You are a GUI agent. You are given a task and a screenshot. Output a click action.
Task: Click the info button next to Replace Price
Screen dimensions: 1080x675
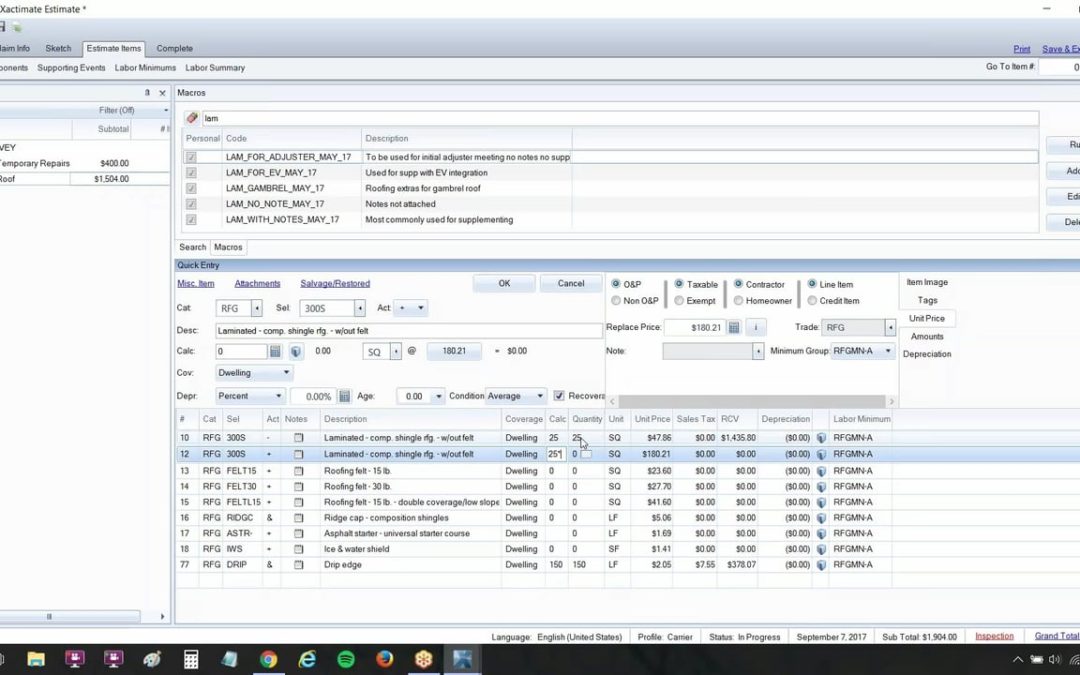(x=756, y=327)
